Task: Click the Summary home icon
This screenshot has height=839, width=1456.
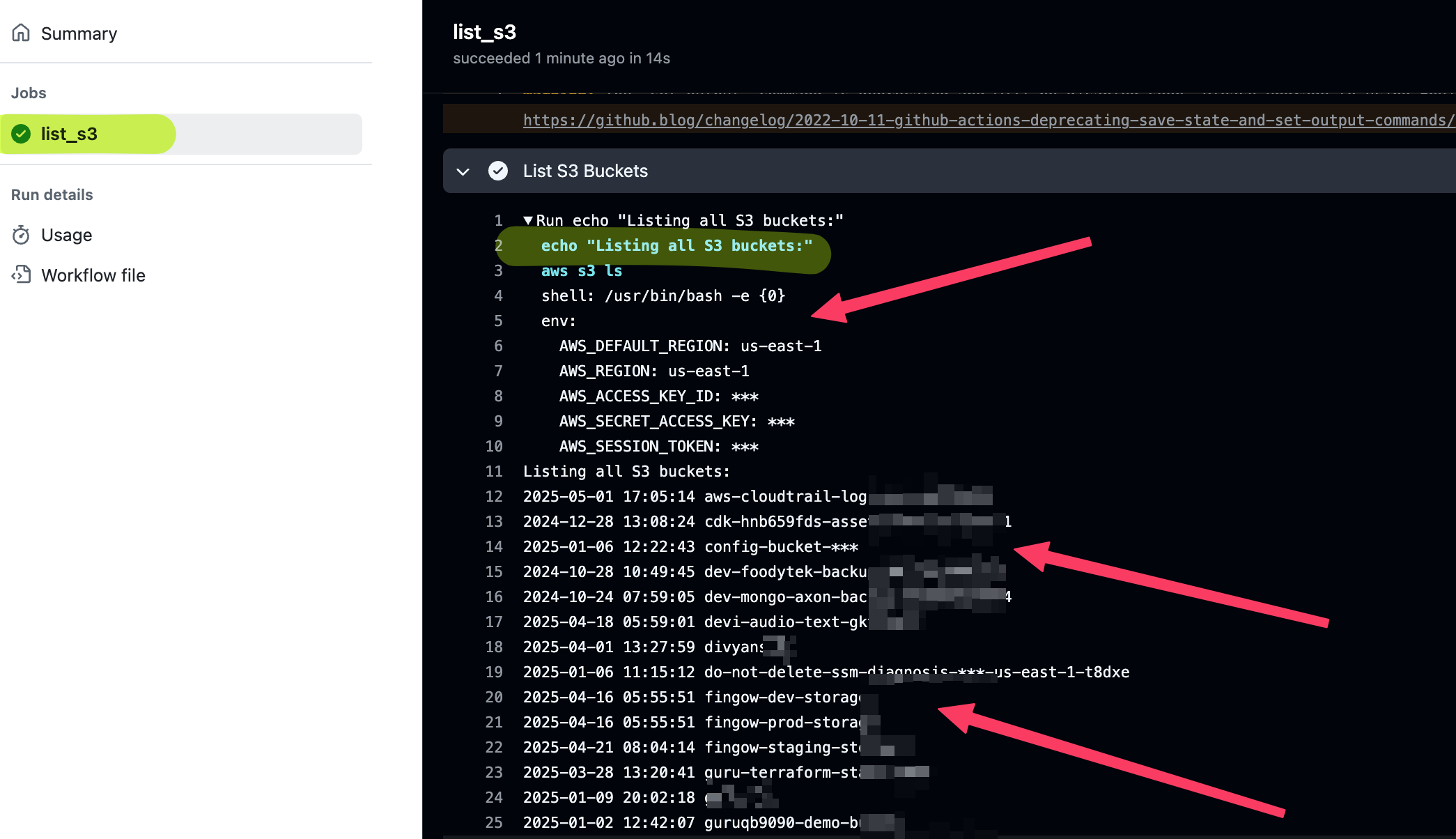Action: pos(21,32)
